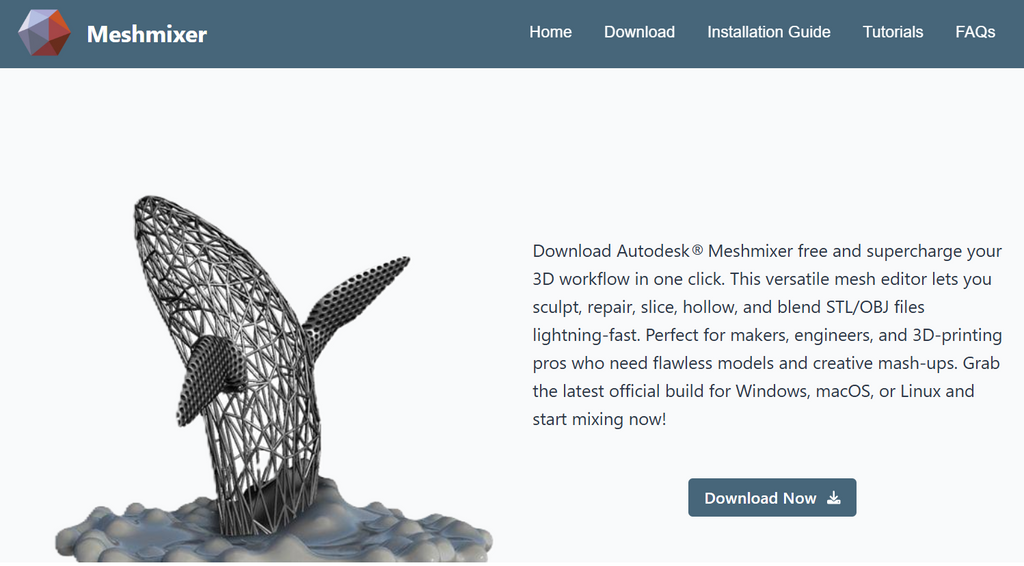The height and width of the screenshot is (566, 1024).
Task: Click the "start mixing now!" text
Action: point(599,419)
